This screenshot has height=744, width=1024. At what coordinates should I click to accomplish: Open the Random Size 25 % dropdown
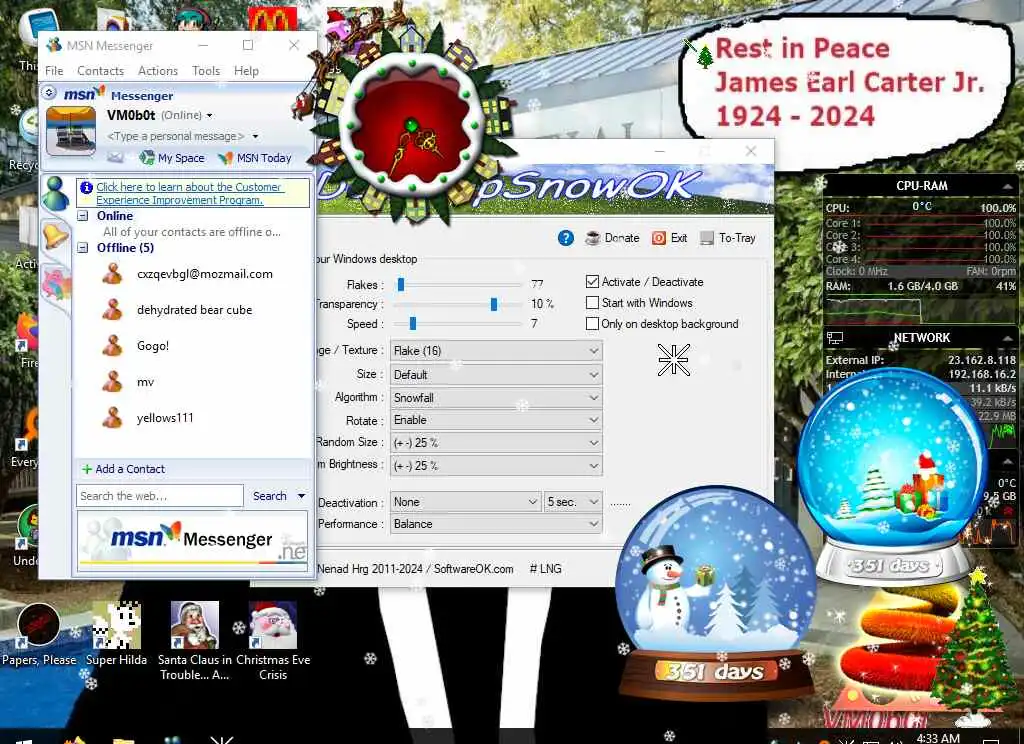coord(496,443)
